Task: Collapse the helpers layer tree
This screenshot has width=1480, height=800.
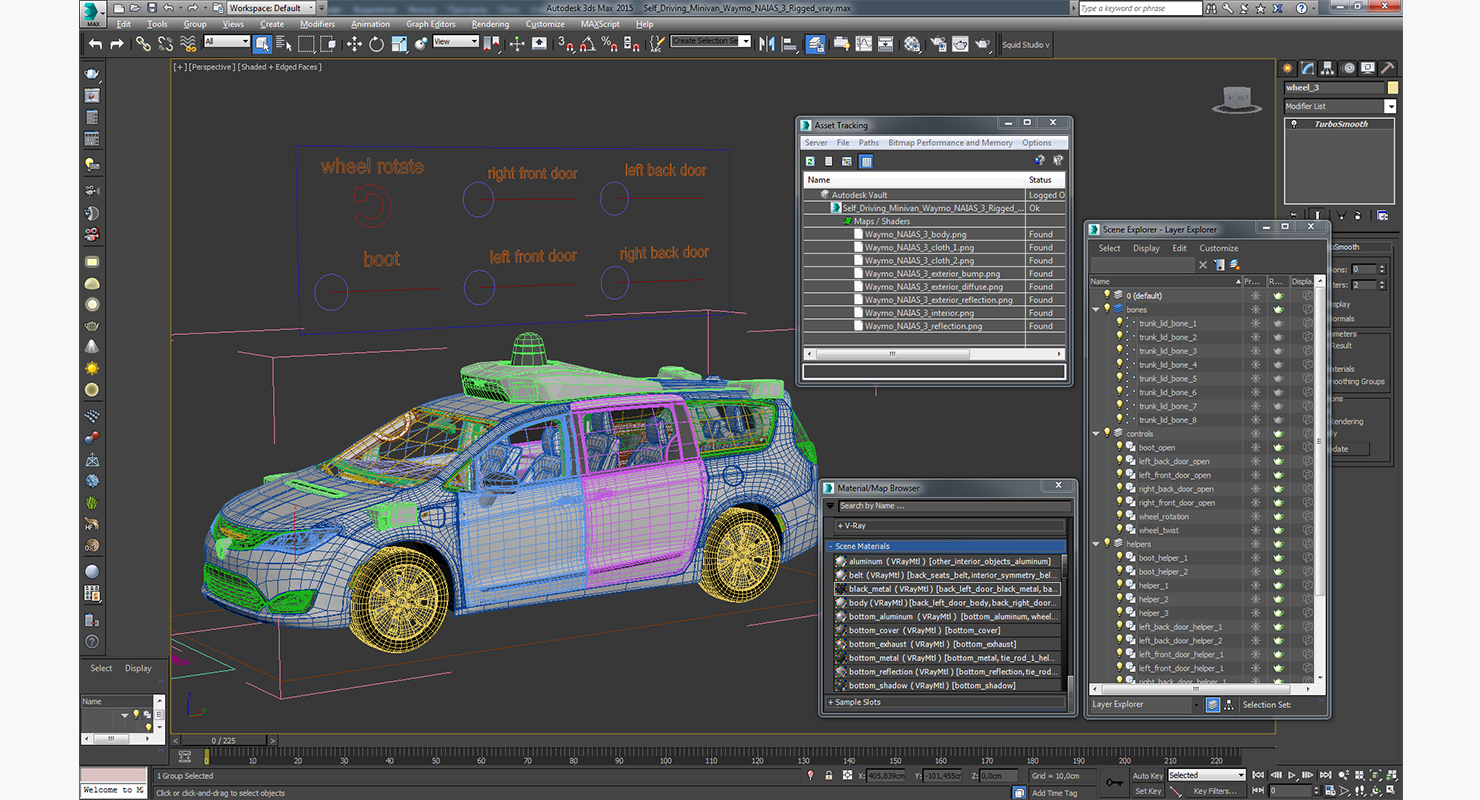Action: [x=1096, y=545]
